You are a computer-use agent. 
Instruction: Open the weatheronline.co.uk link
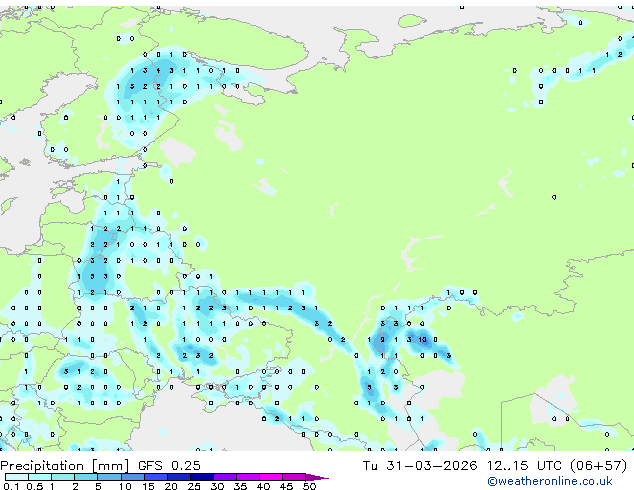[550, 482]
